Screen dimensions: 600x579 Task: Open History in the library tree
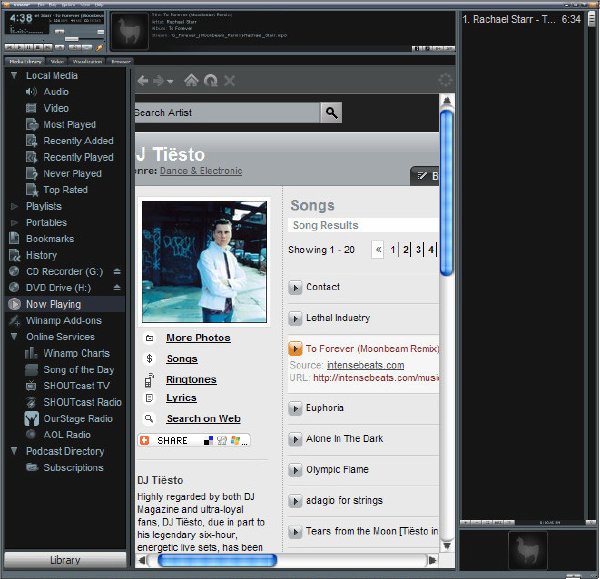[41, 255]
